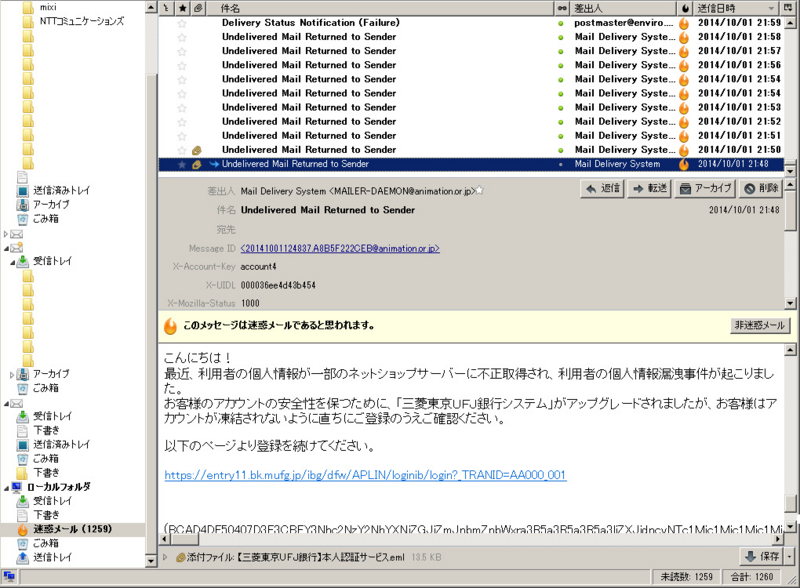Image resolution: width=800 pixels, height=588 pixels.
Task: Select the ローカルフォルダ account icon
Action: [17, 487]
